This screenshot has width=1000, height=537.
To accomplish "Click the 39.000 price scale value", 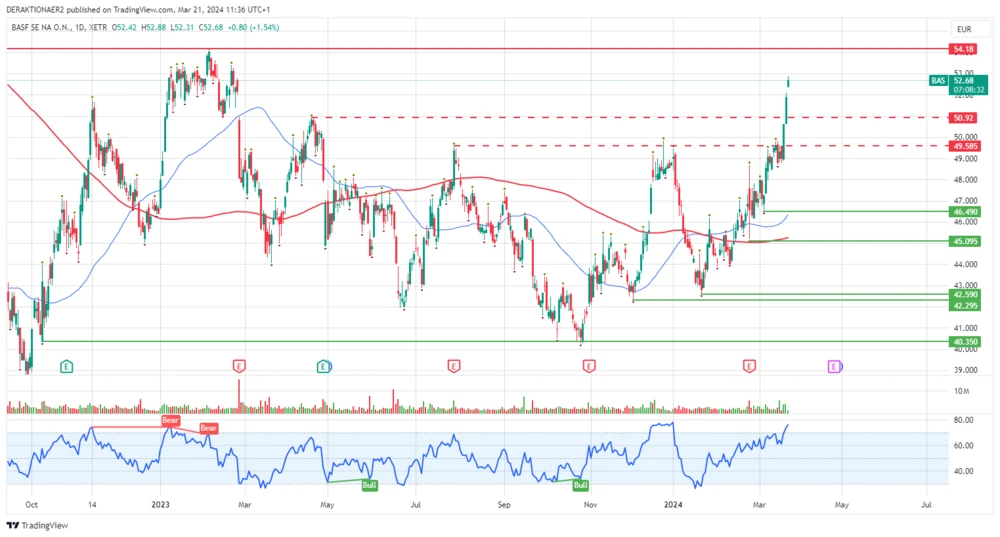I will (x=966, y=371).
